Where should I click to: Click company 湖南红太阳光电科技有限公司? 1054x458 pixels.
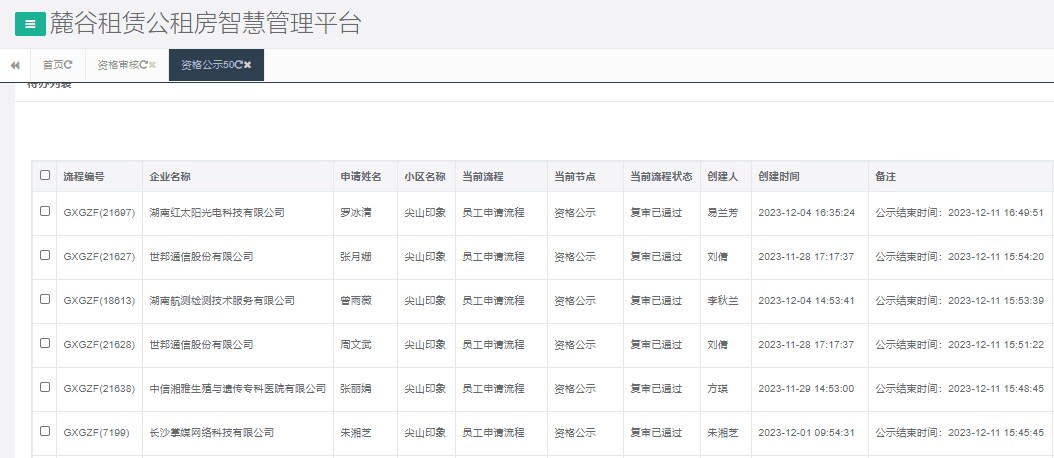point(217,213)
